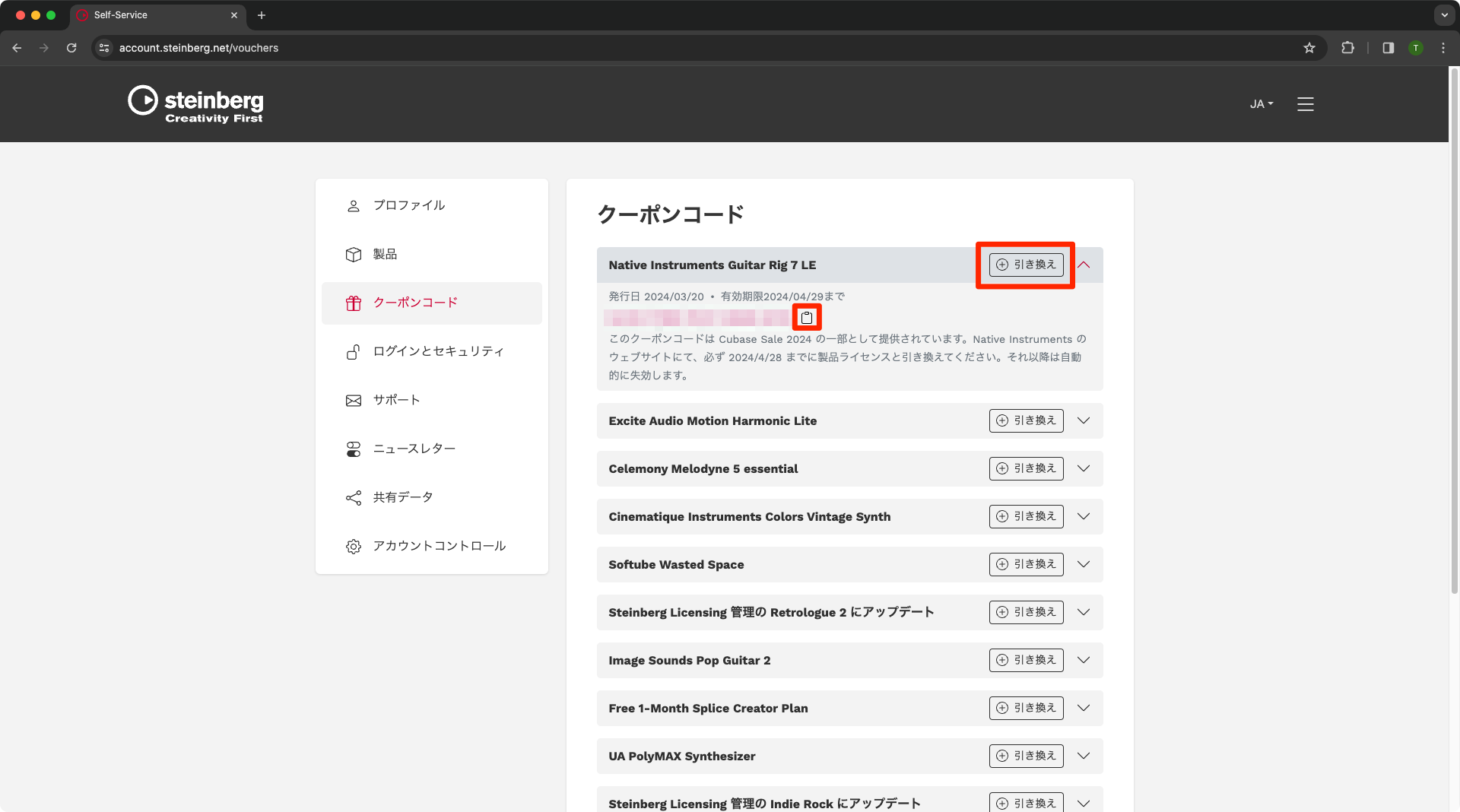Open the browser extensions puzzle icon
This screenshot has width=1460, height=812.
point(1347,48)
